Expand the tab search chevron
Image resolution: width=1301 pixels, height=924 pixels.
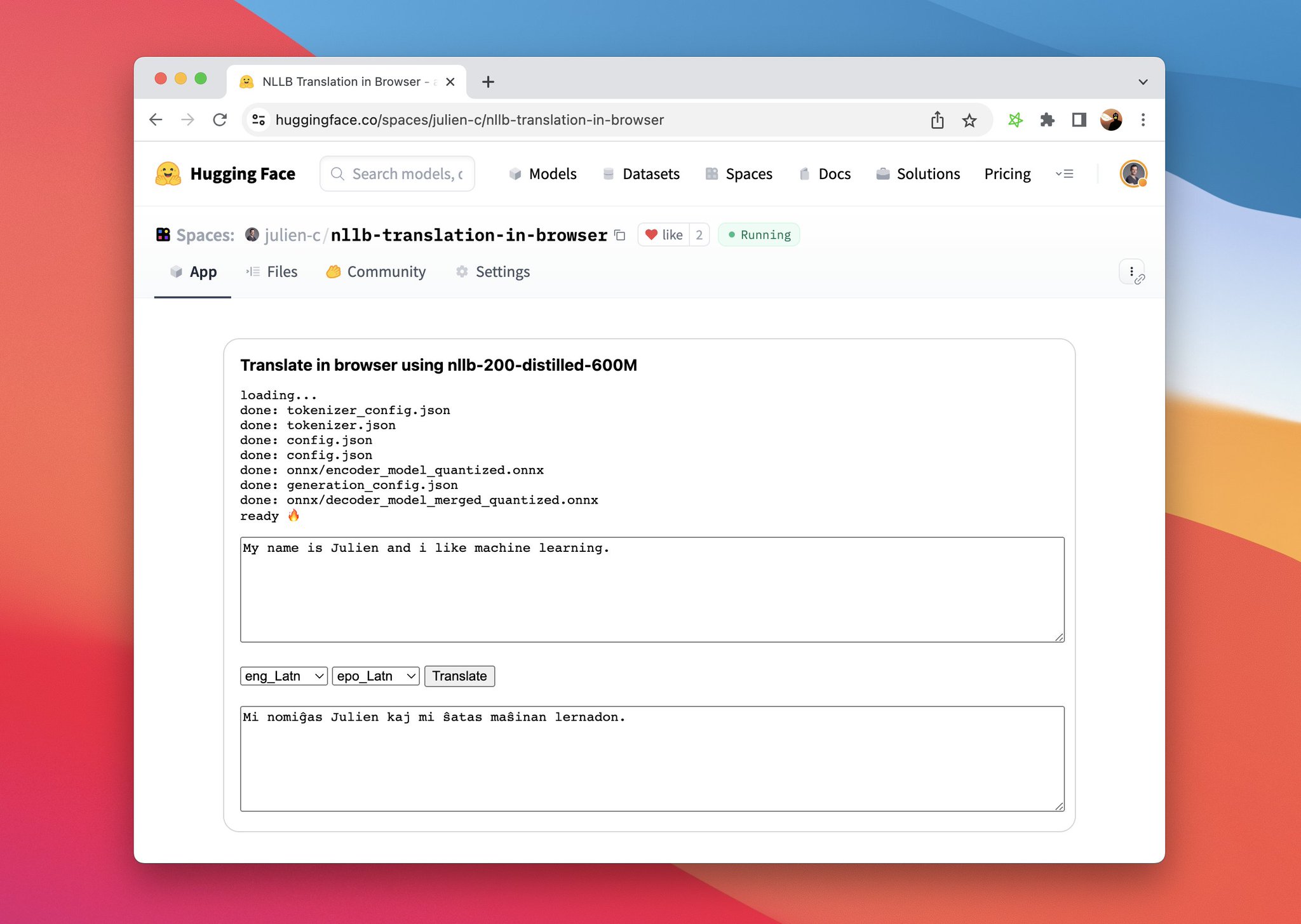1143,82
